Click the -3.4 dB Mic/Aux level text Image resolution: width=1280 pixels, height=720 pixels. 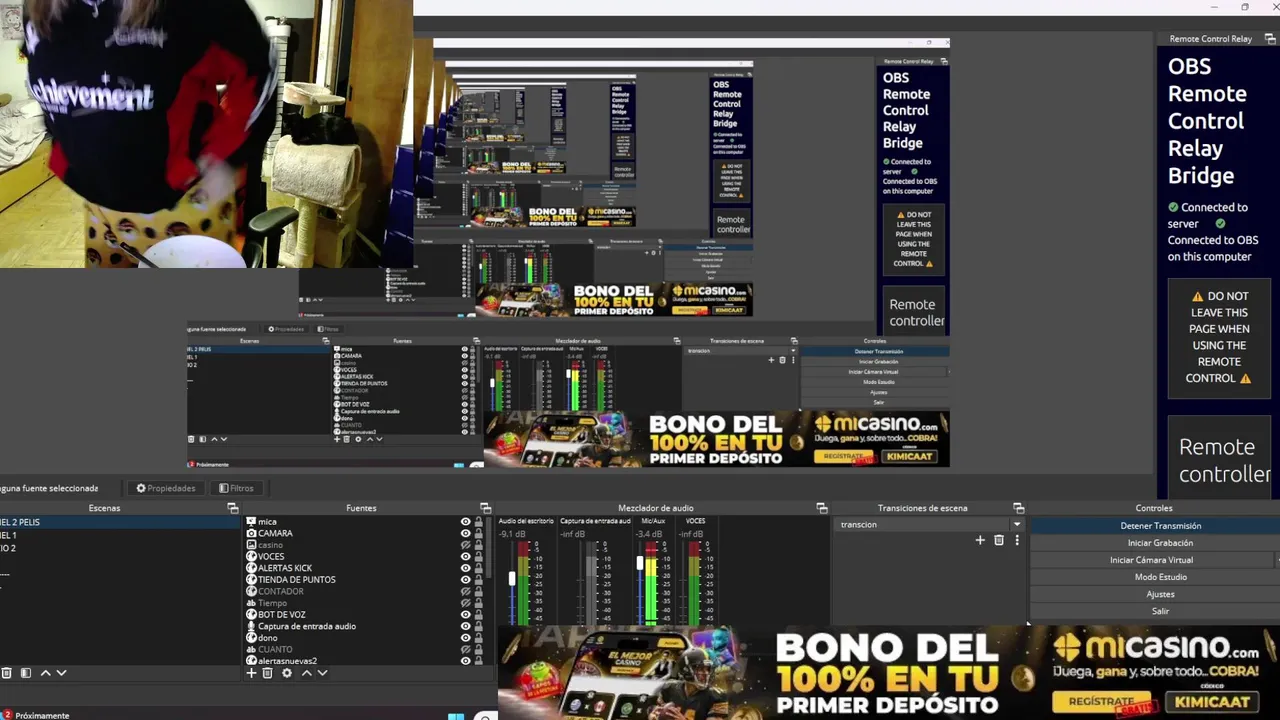(649, 534)
